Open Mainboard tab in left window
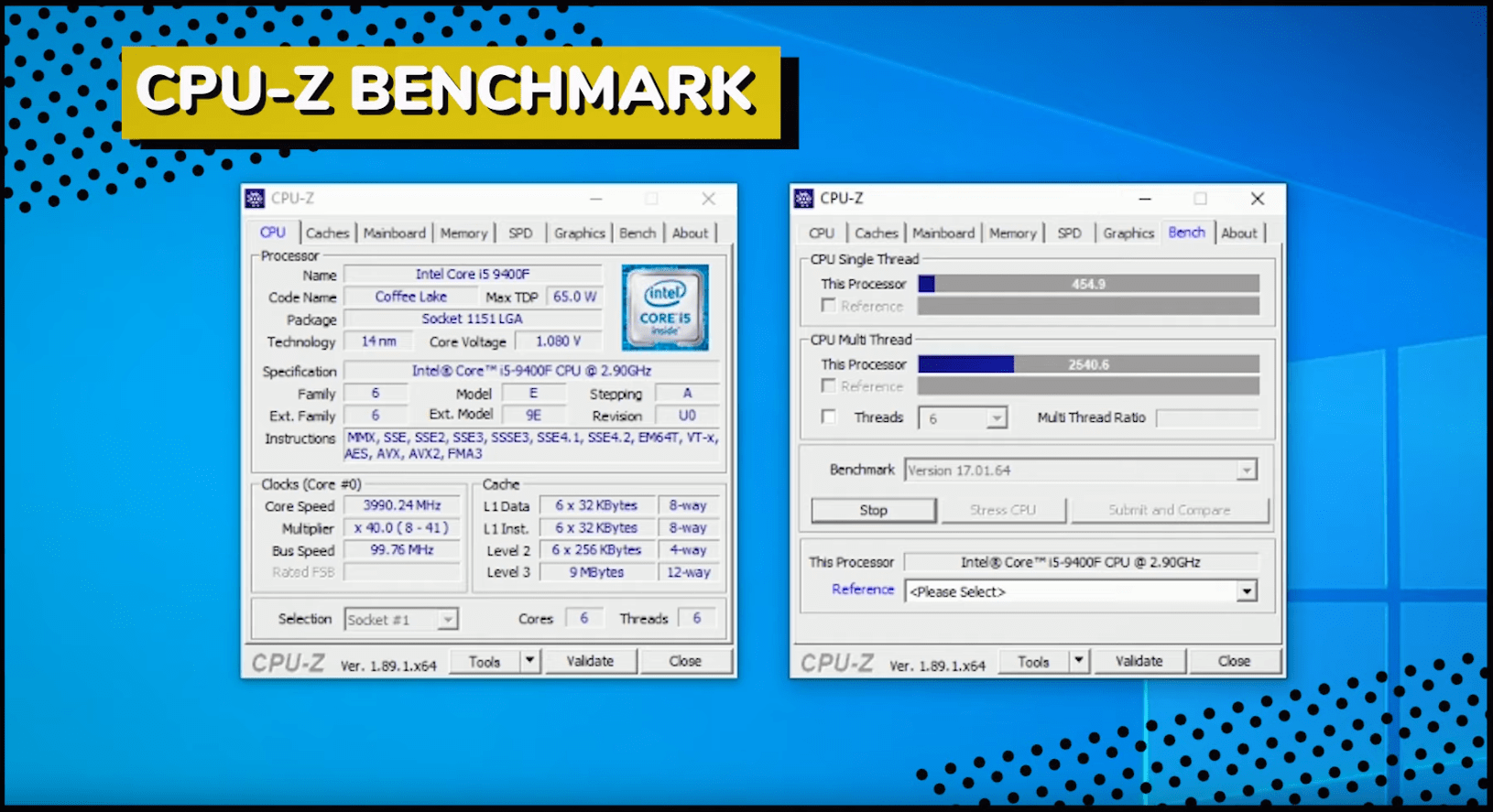Viewport: 1493px width, 812px height. pyautogui.click(x=394, y=233)
